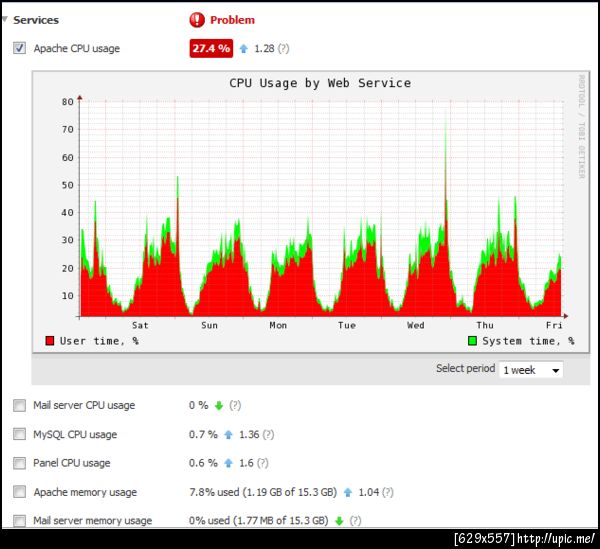The width and height of the screenshot is (600, 549).
Task: Click the 27.4 % red status badge
Action: click(211, 49)
